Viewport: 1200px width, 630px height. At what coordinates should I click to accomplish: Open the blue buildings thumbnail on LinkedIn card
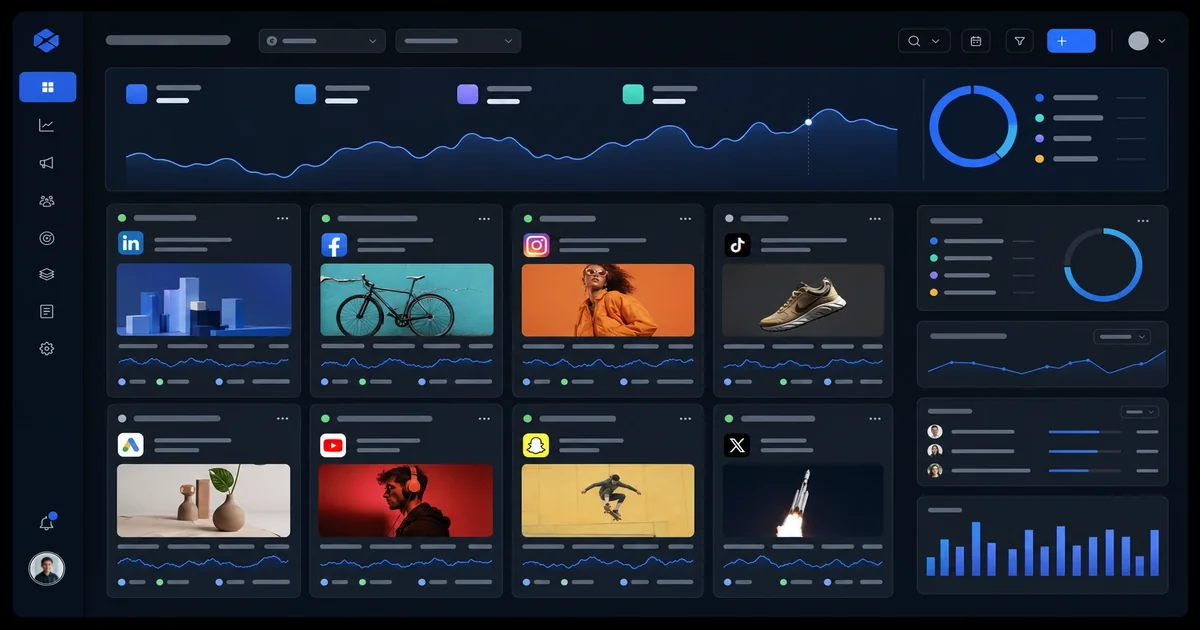click(x=204, y=300)
